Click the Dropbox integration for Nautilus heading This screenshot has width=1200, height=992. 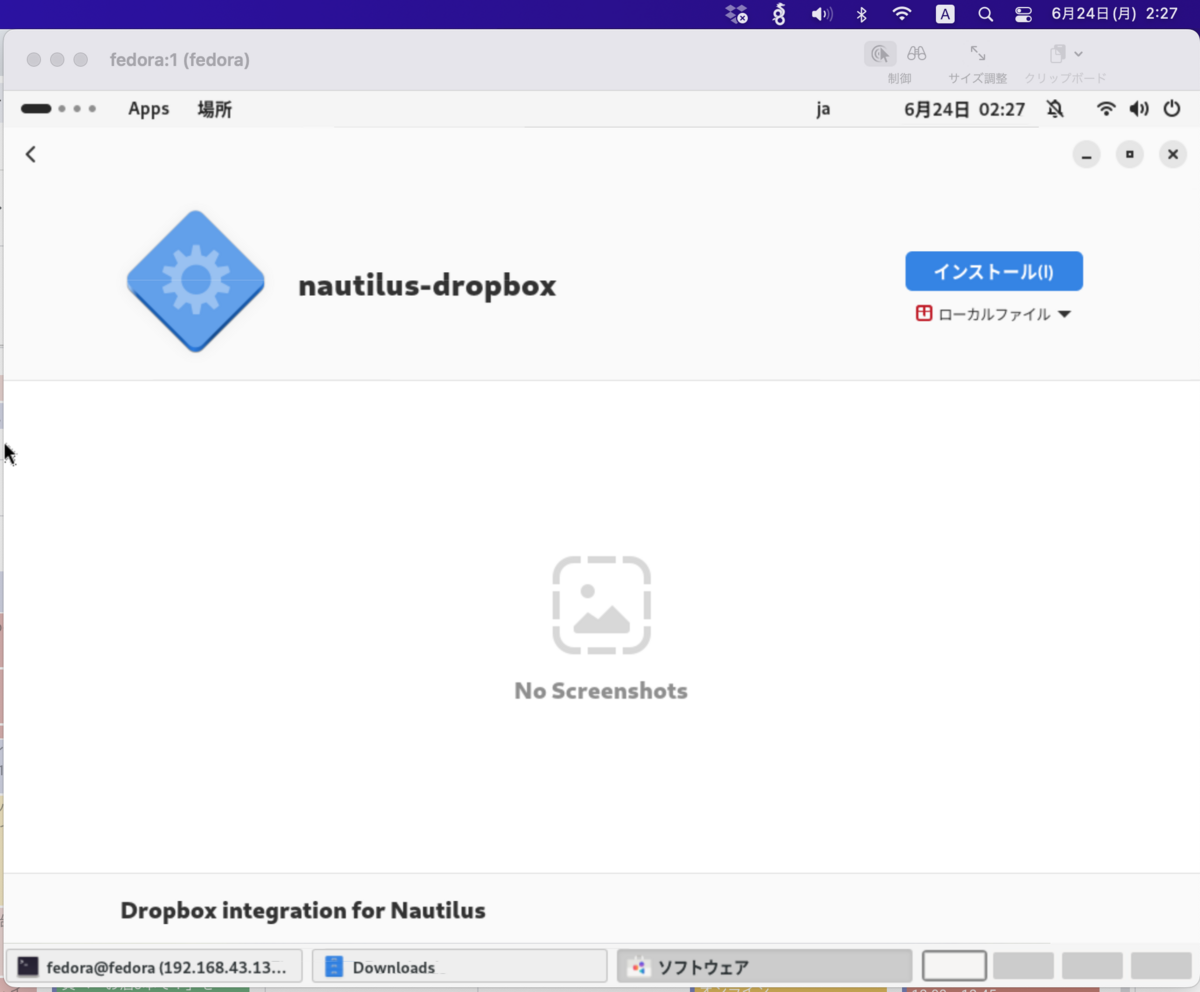[303, 910]
